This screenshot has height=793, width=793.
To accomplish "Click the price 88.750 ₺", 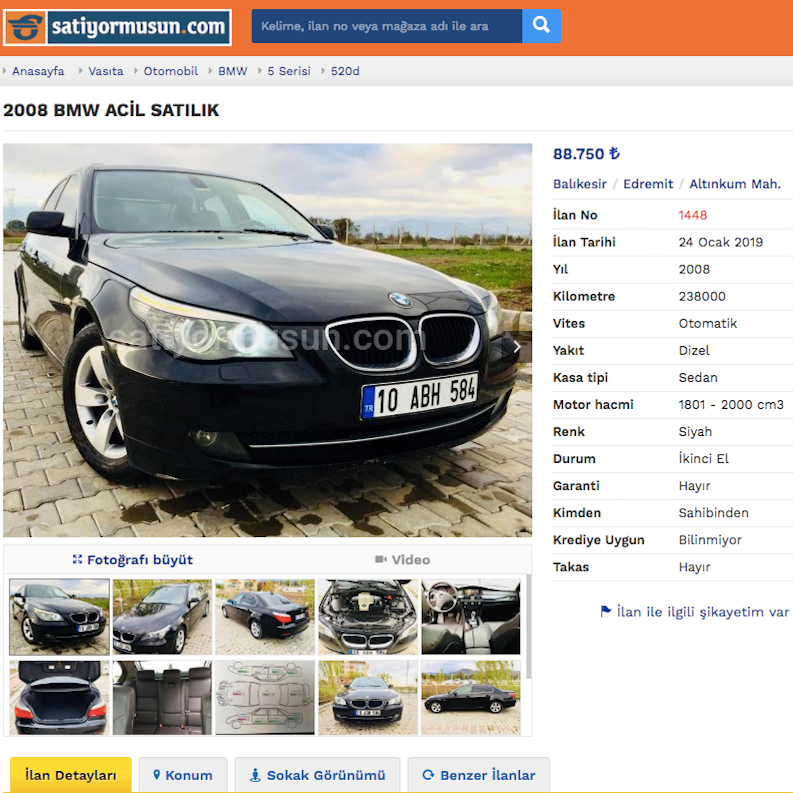I will pos(586,154).
